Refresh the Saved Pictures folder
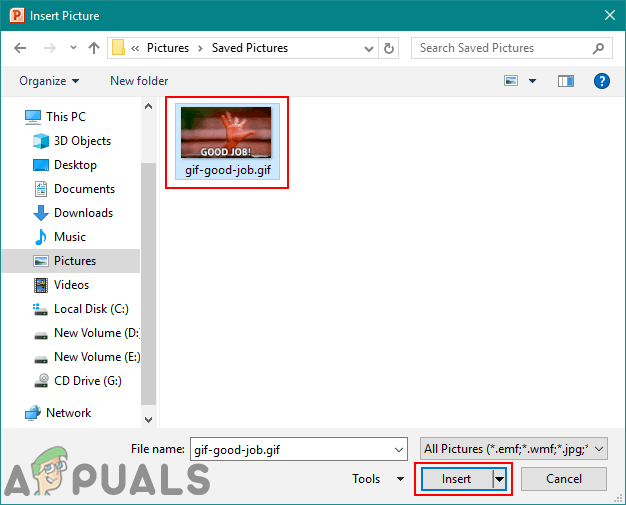This screenshot has width=626, height=505. pyautogui.click(x=388, y=49)
